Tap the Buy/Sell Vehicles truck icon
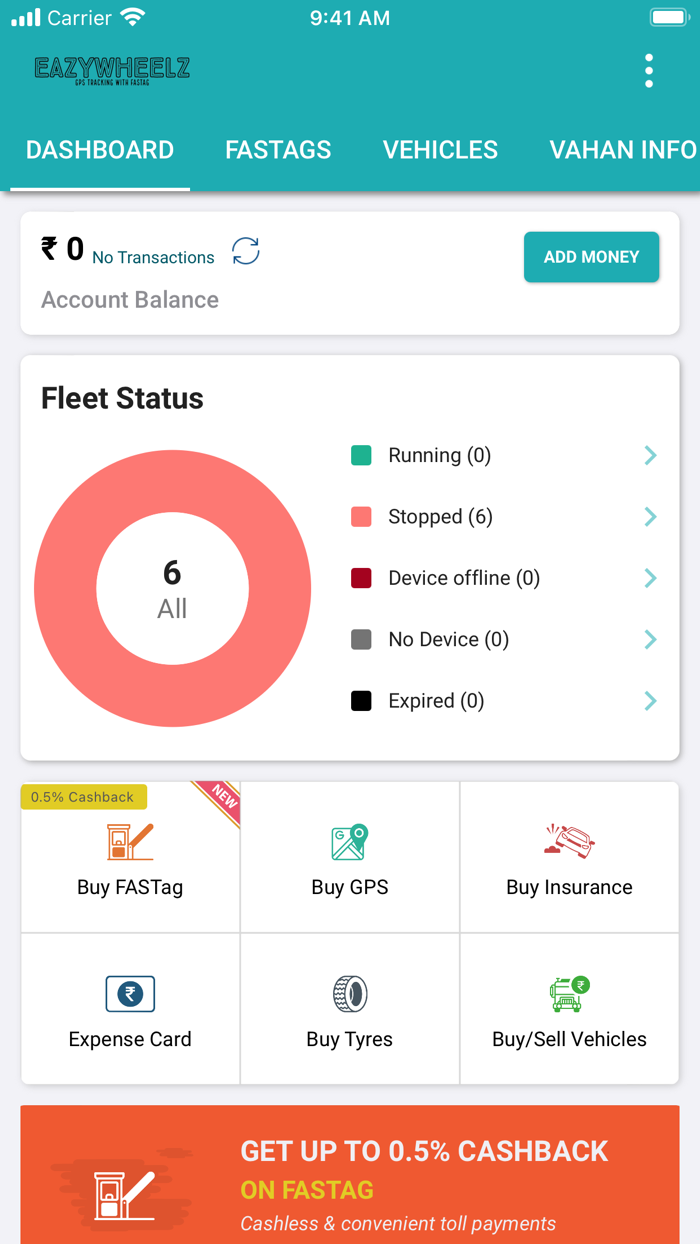The width and height of the screenshot is (700, 1244). click(x=568, y=994)
